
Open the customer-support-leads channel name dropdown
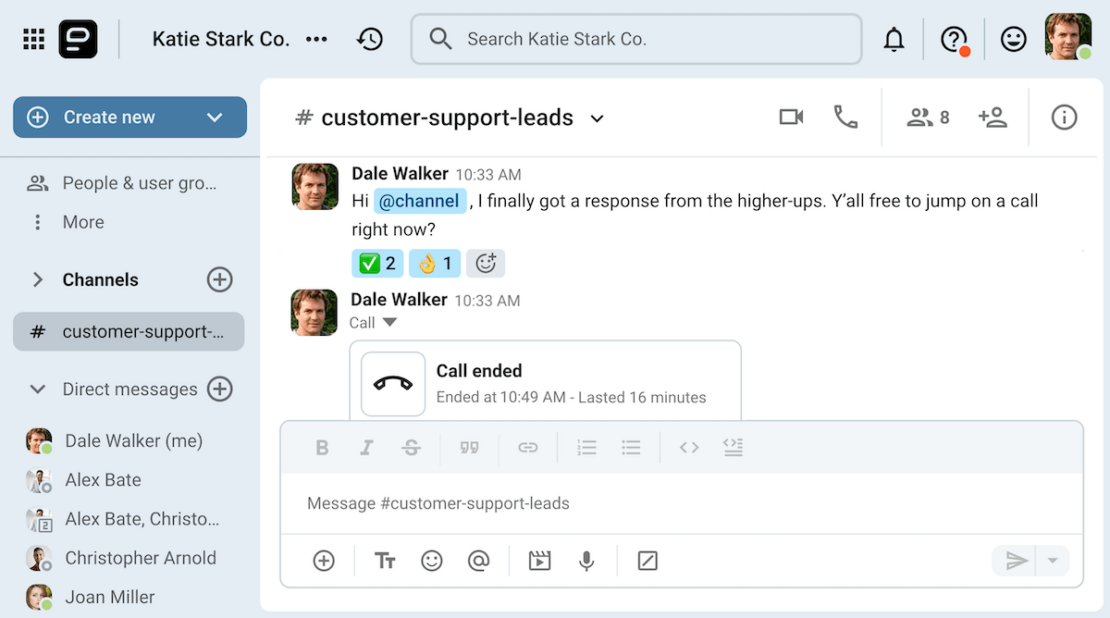point(597,119)
